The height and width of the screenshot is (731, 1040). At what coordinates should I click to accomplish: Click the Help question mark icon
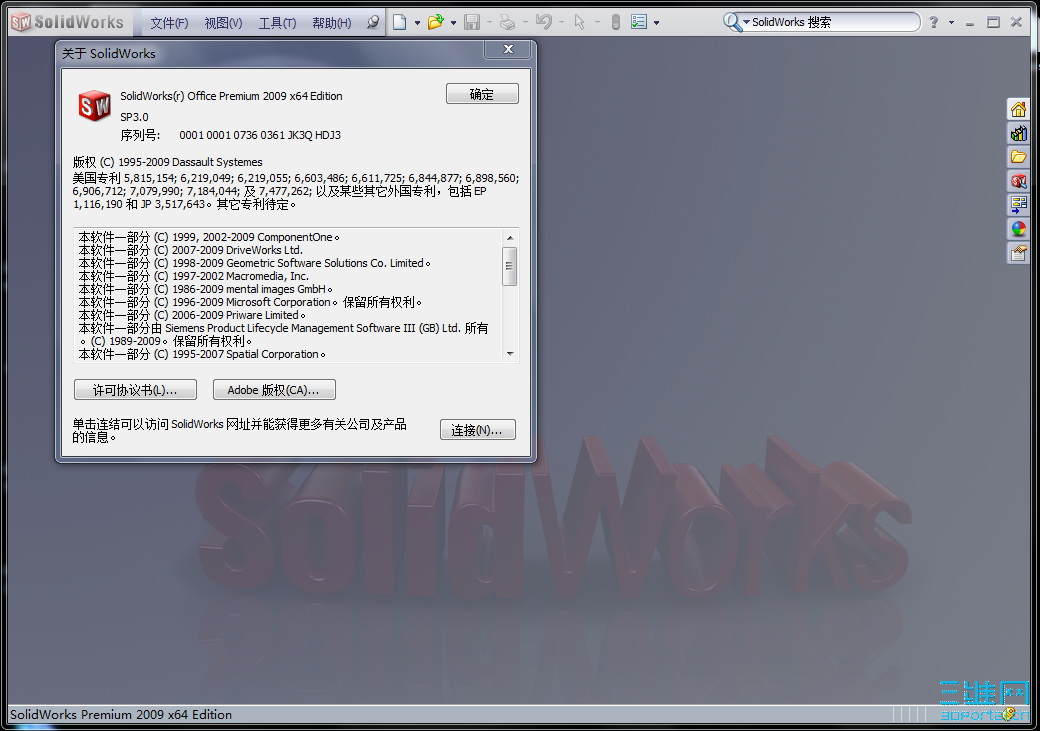click(x=934, y=23)
